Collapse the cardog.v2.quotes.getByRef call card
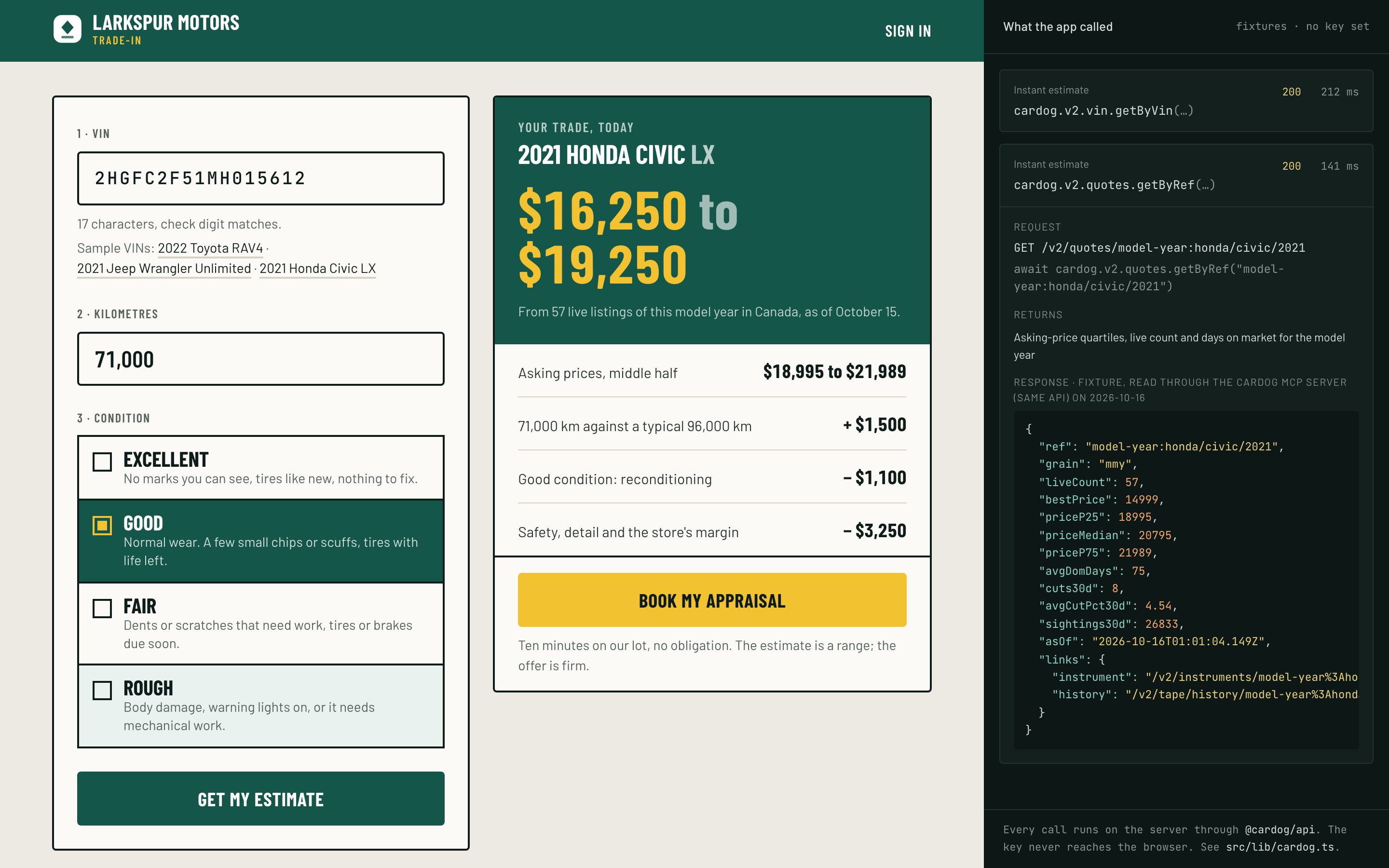Screen dimensions: 1389x868 click(x=1186, y=175)
